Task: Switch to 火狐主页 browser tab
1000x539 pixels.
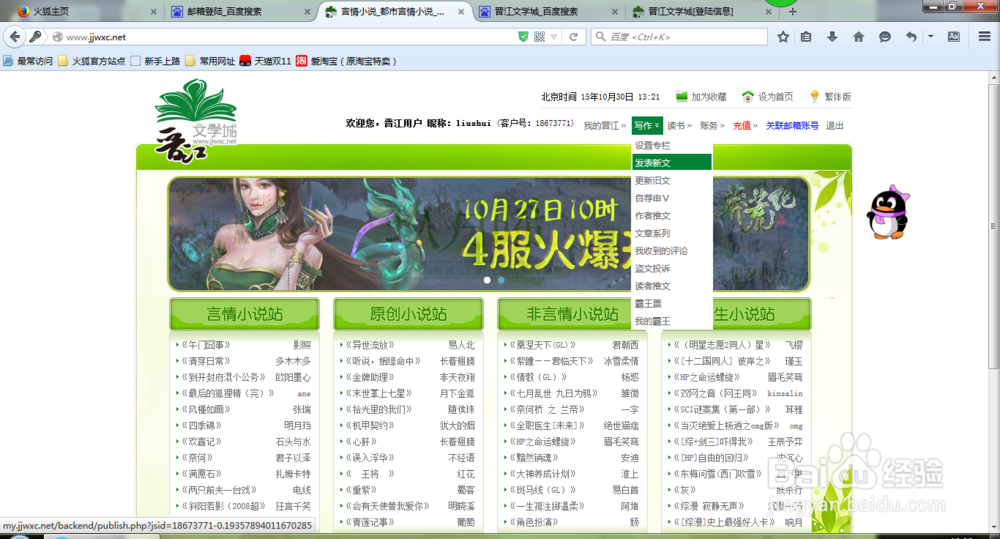Action: click(86, 11)
